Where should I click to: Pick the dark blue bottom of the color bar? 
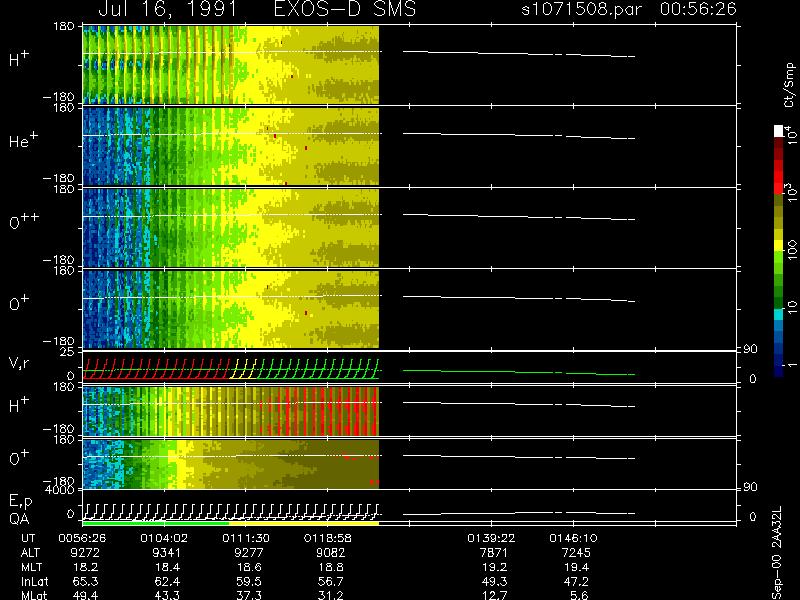click(779, 371)
